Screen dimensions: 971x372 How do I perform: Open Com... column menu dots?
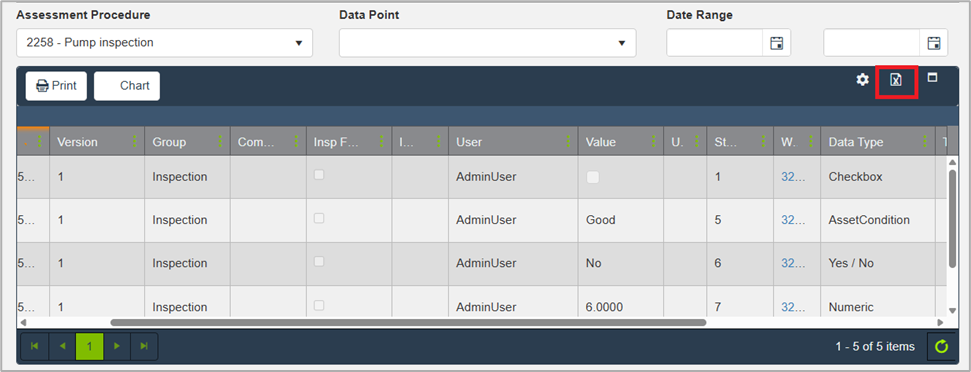[x=297, y=142]
